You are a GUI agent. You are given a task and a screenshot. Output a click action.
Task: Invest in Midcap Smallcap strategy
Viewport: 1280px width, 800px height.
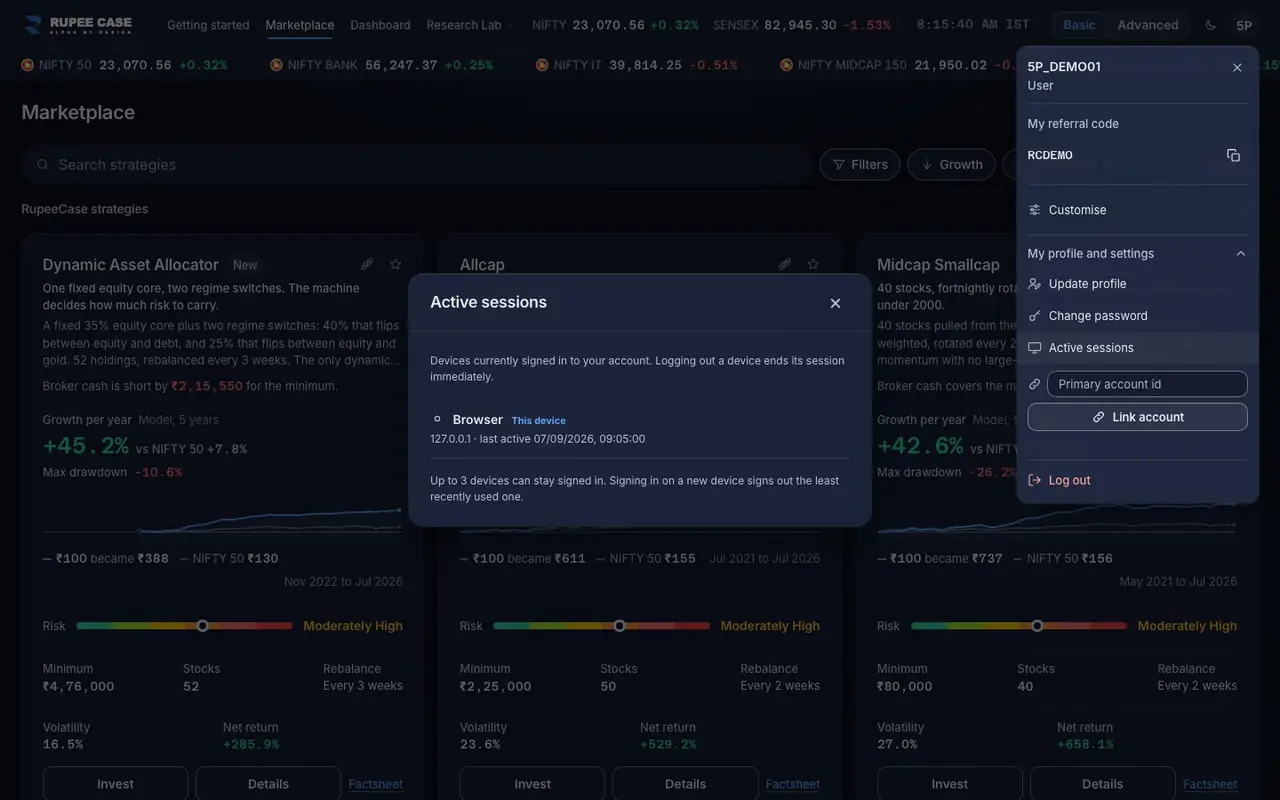coord(950,784)
